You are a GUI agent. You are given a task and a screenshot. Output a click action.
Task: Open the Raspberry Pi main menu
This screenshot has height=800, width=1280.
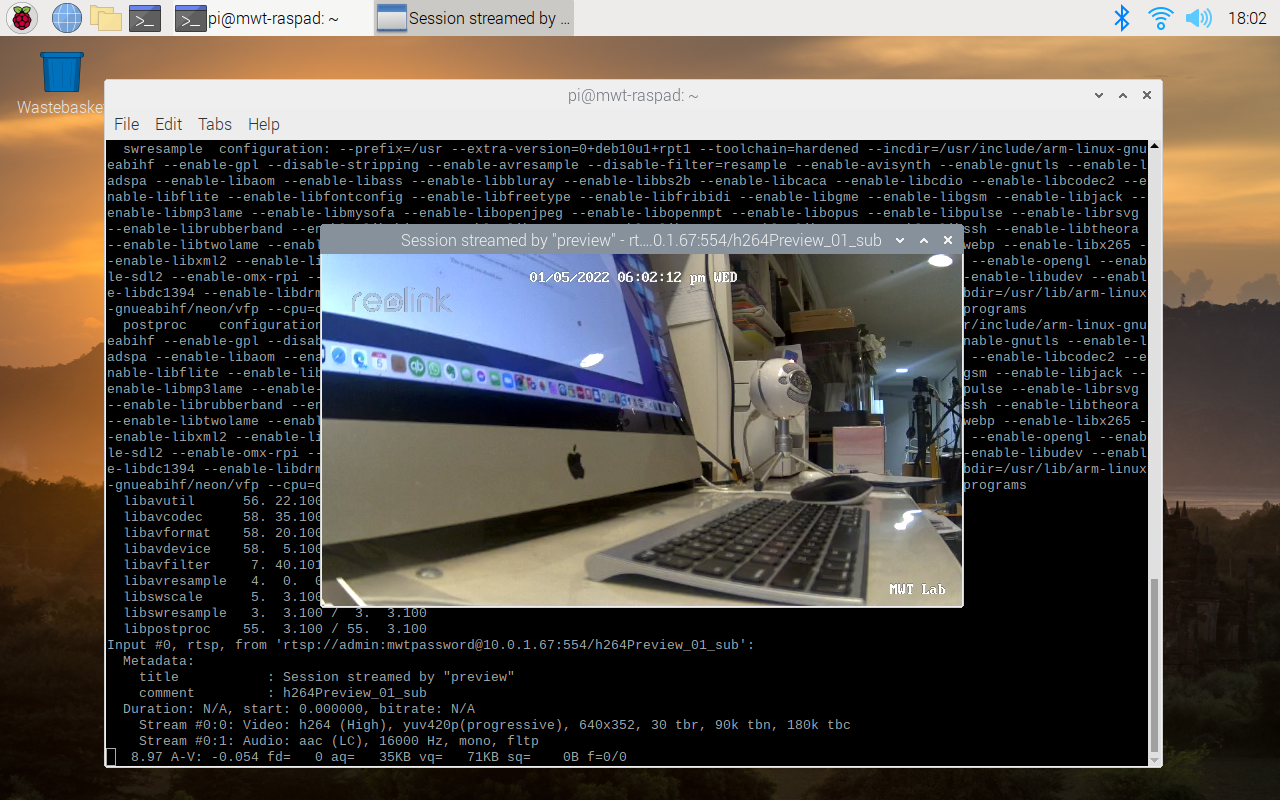pos(22,18)
